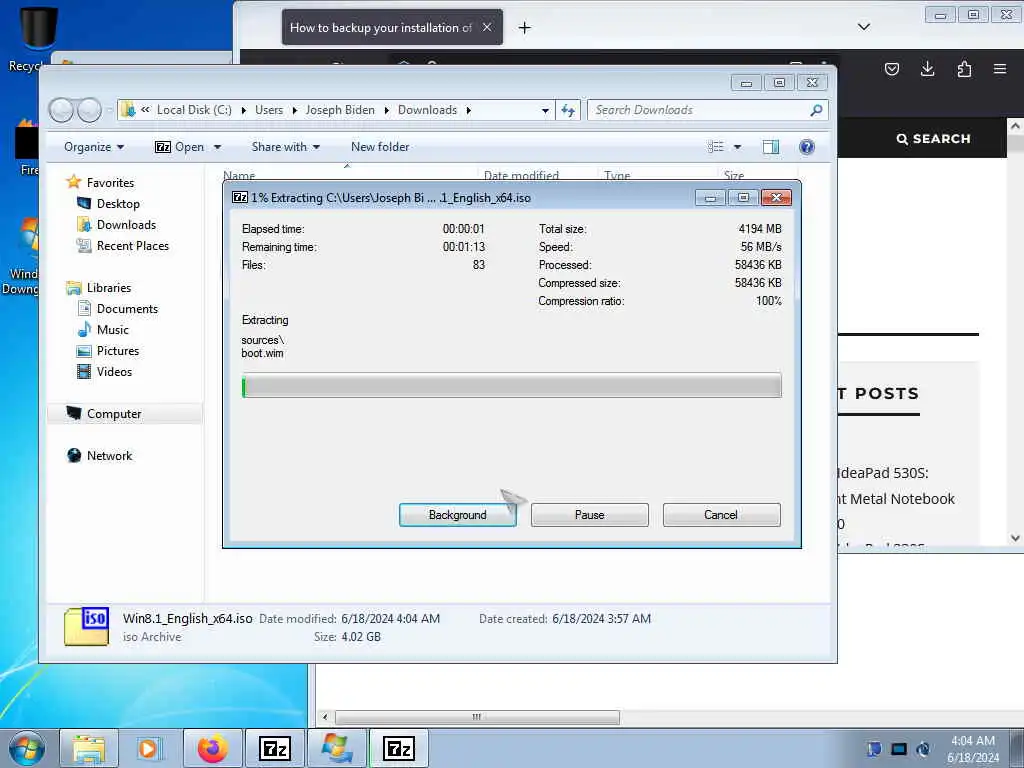The width and height of the screenshot is (1024, 768).
Task: Click New folder in Explorer toolbar
Action: [380, 147]
